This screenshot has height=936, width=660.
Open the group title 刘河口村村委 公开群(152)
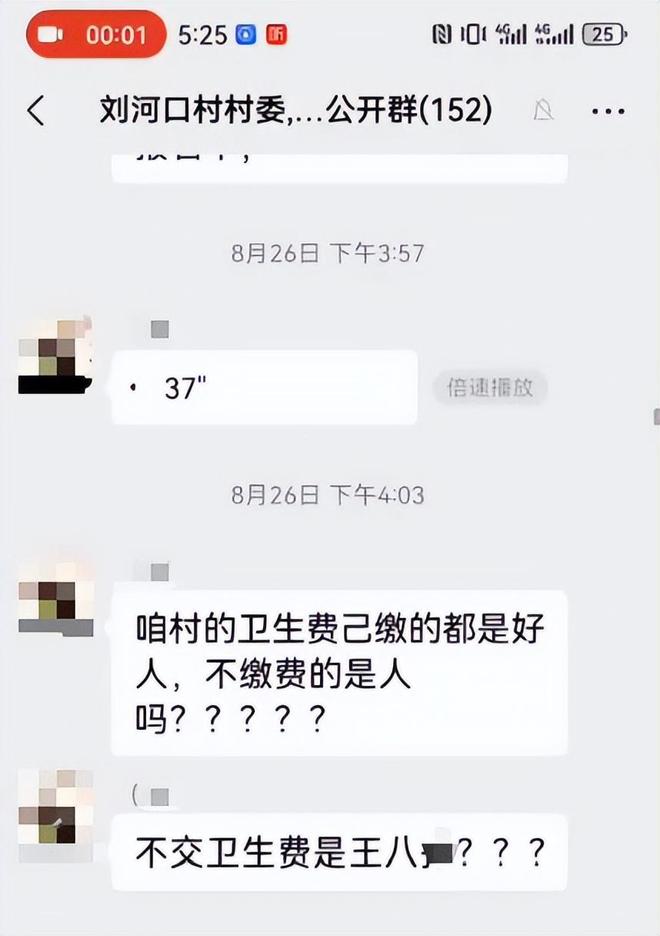(296, 110)
